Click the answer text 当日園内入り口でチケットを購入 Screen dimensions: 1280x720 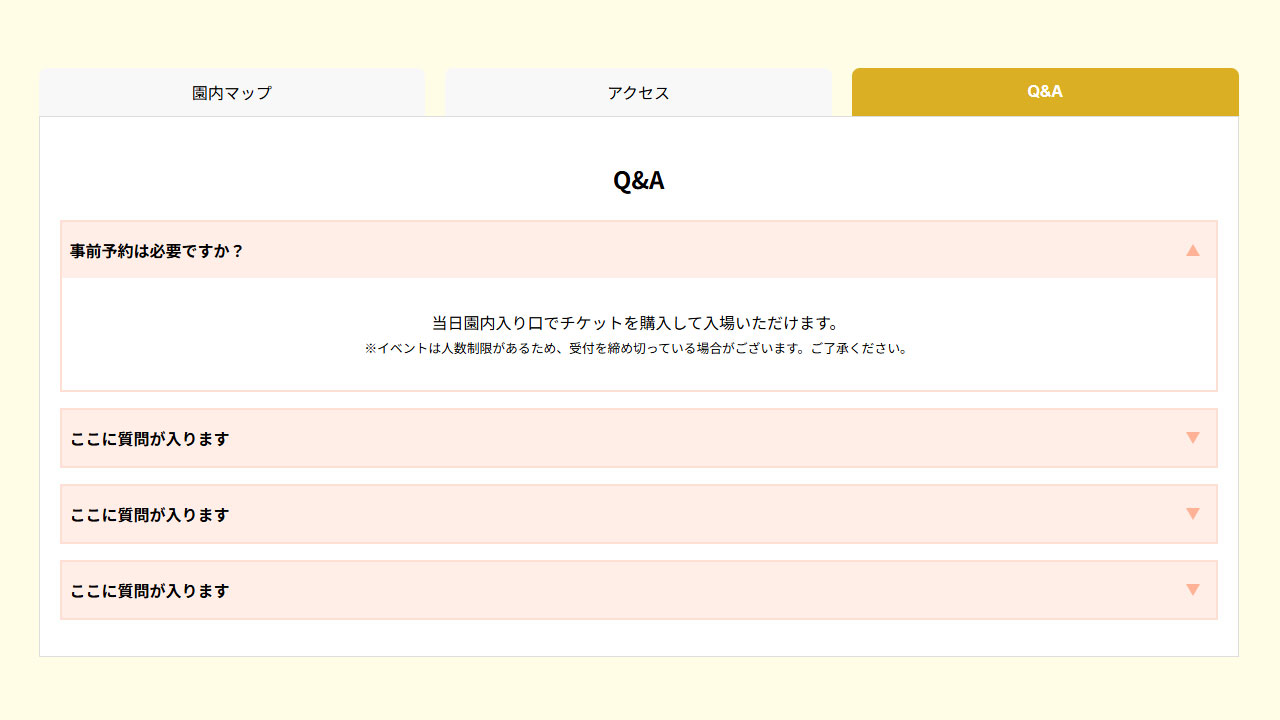tap(639, 323)
